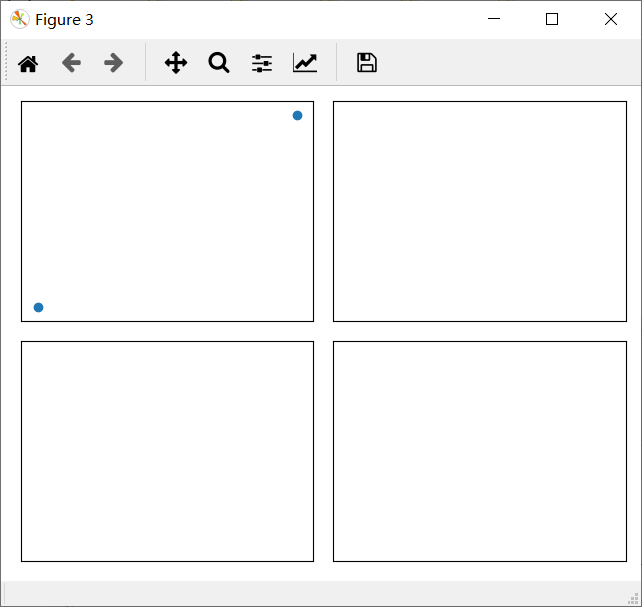Reset the view with the Home icon

point(28,63)
